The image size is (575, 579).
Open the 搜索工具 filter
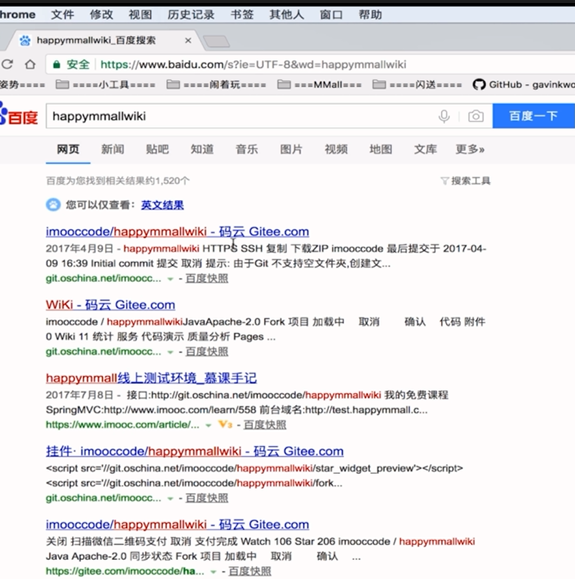[466, 181]
